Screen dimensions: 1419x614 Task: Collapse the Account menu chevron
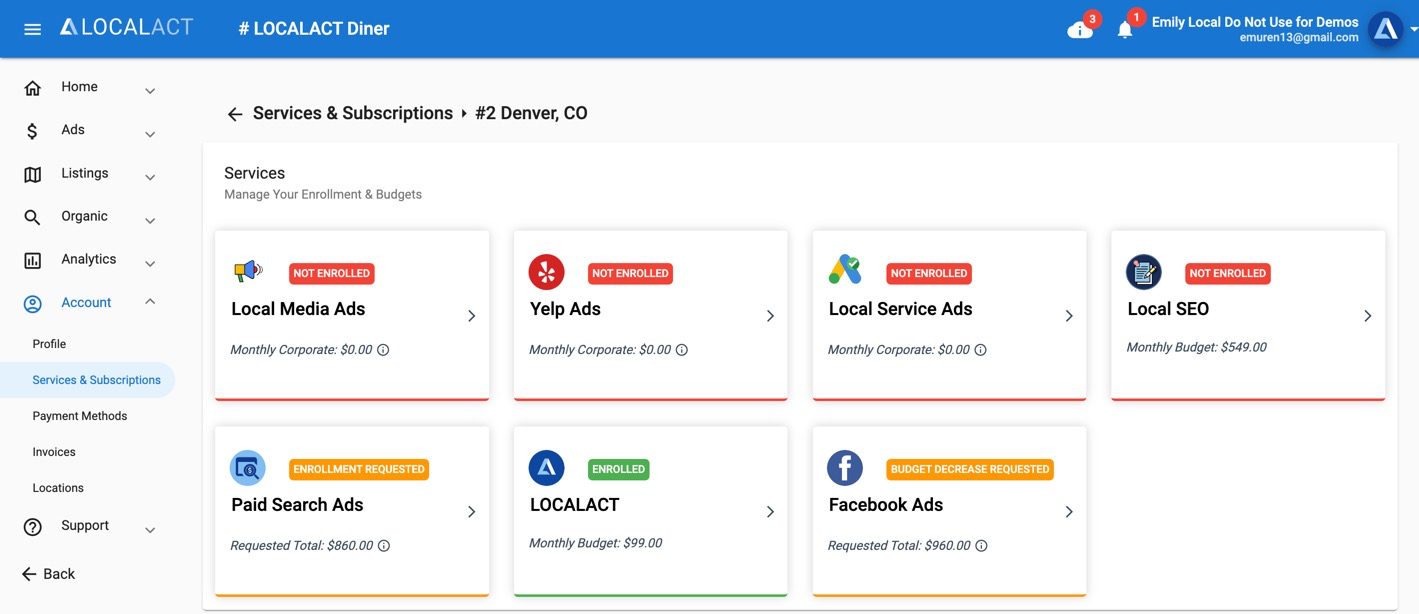150,301
